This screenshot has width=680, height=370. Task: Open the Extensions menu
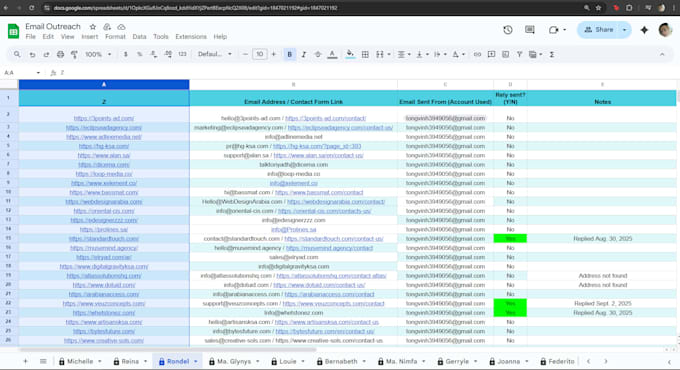pos(191,37)
